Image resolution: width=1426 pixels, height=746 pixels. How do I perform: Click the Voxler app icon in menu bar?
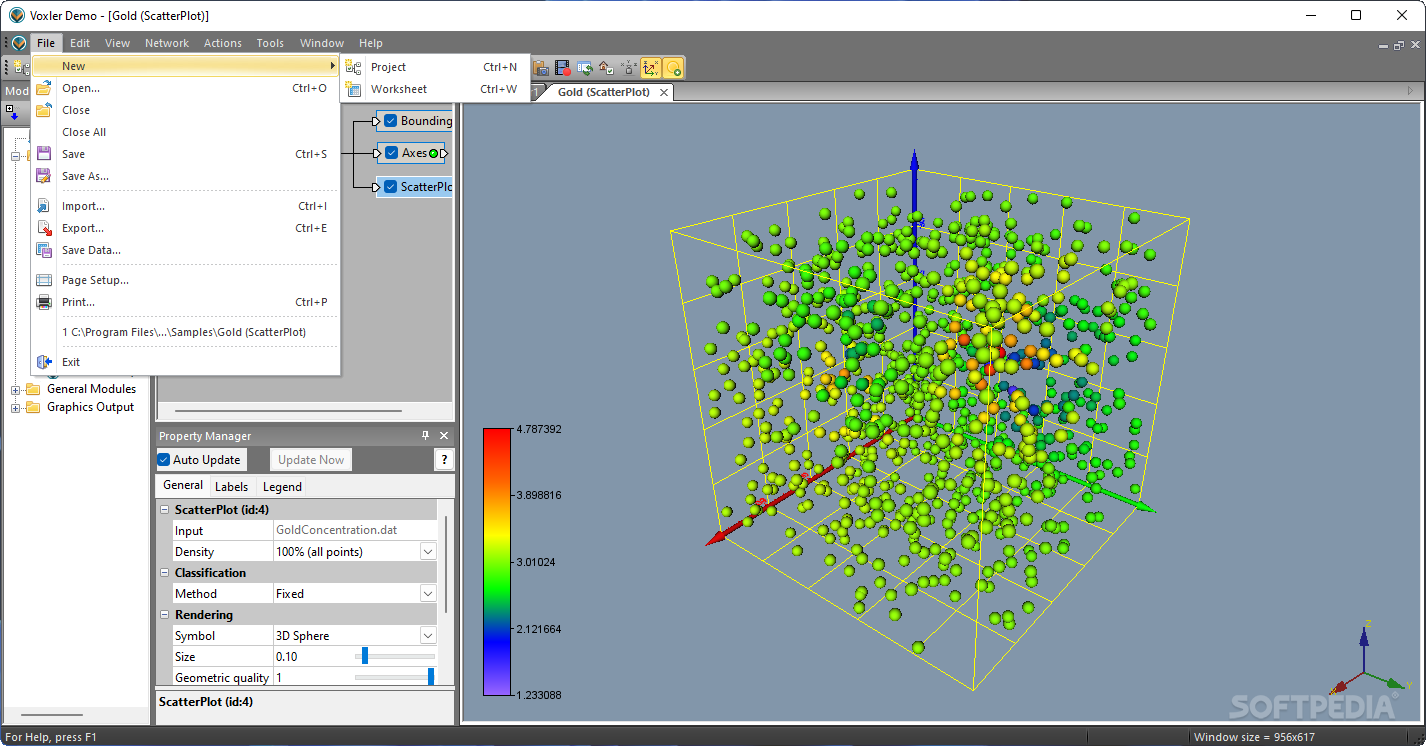pos(19,43)
